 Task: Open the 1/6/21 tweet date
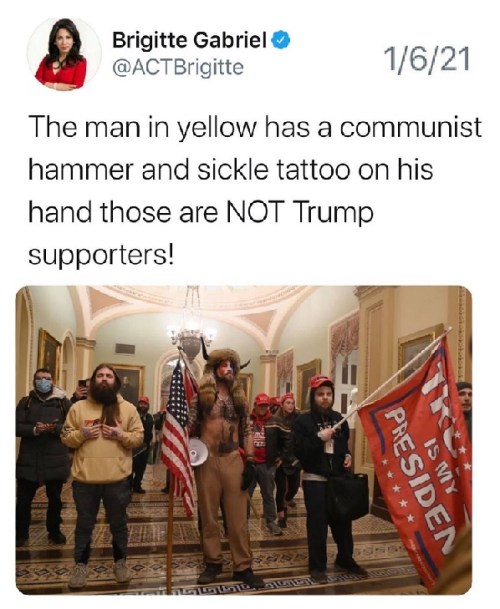427,60
